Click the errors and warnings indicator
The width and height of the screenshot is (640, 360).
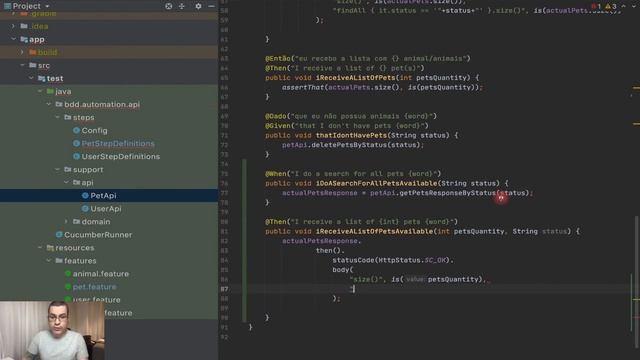(604, 6)
